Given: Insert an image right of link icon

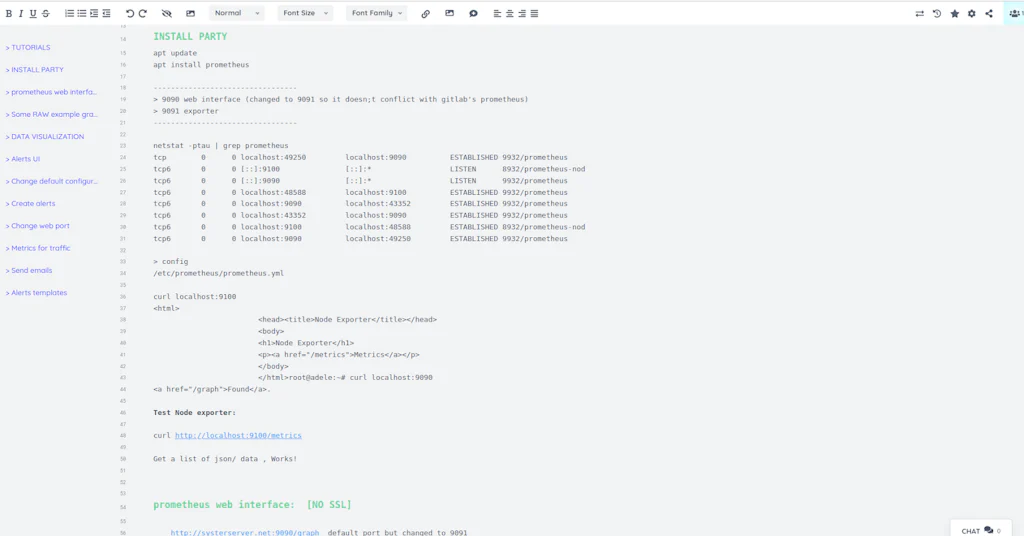Looking at the screenshot, I should [449, 13].
